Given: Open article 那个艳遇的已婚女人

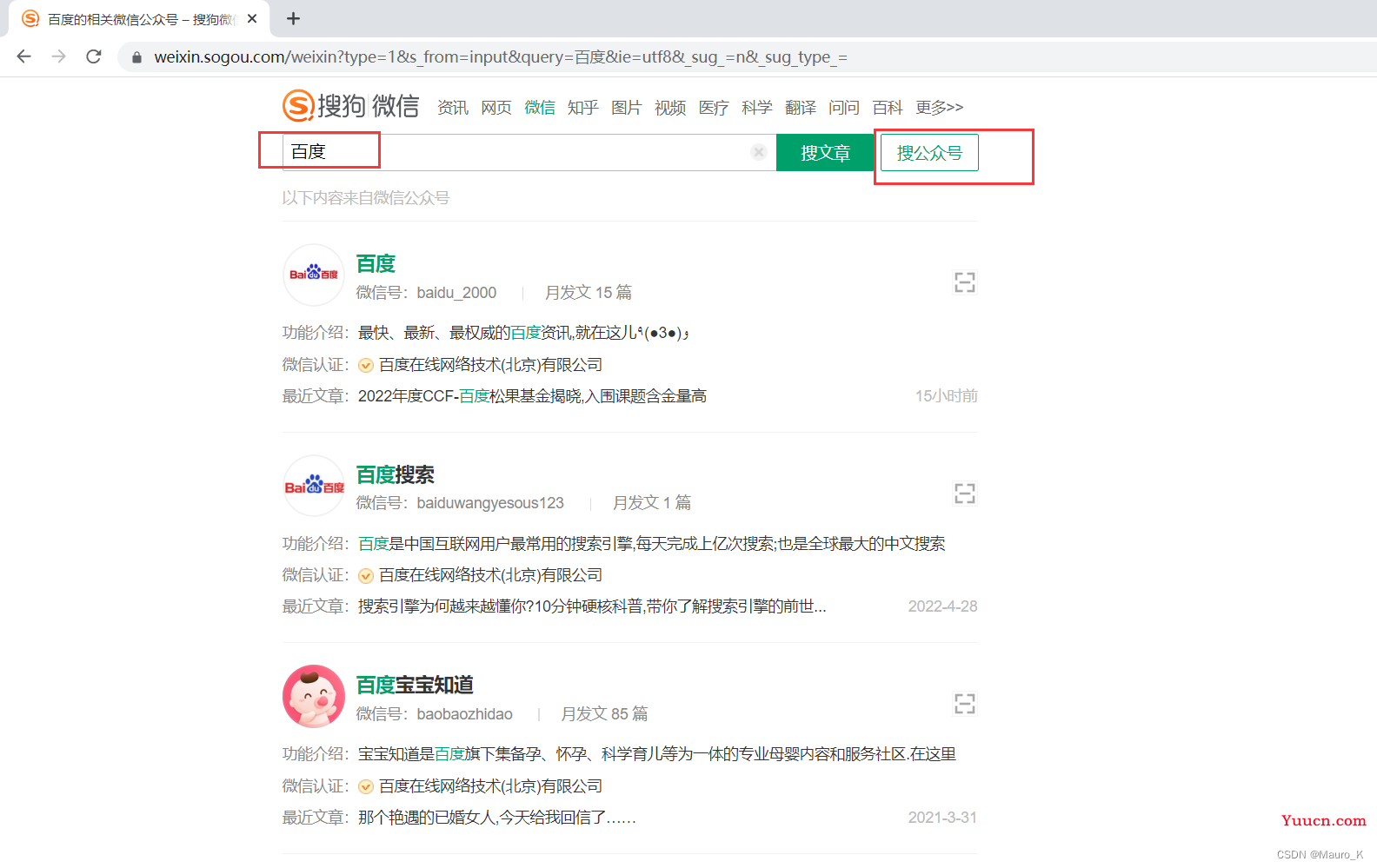Looking at the screenshot, I should coord(496,818).
